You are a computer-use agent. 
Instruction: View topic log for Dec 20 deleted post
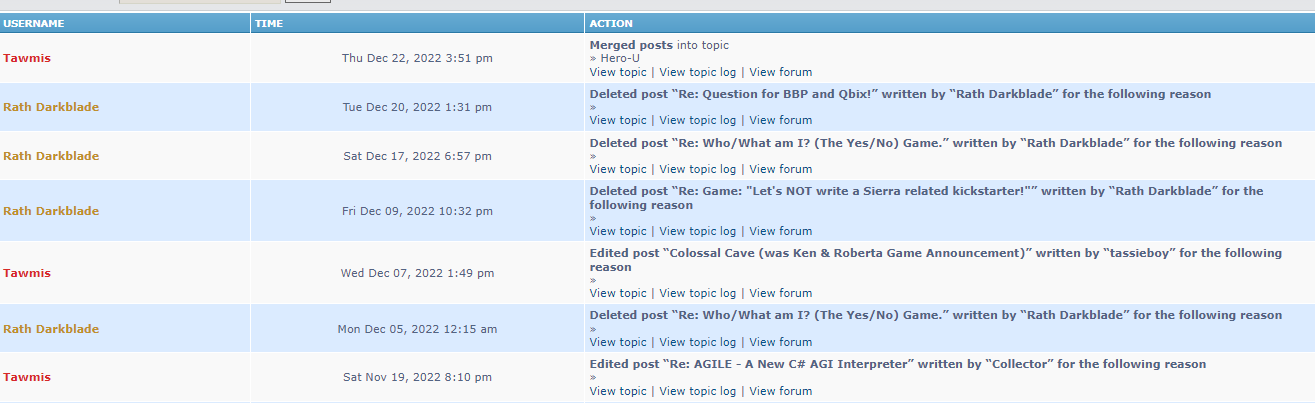(697, 120)
